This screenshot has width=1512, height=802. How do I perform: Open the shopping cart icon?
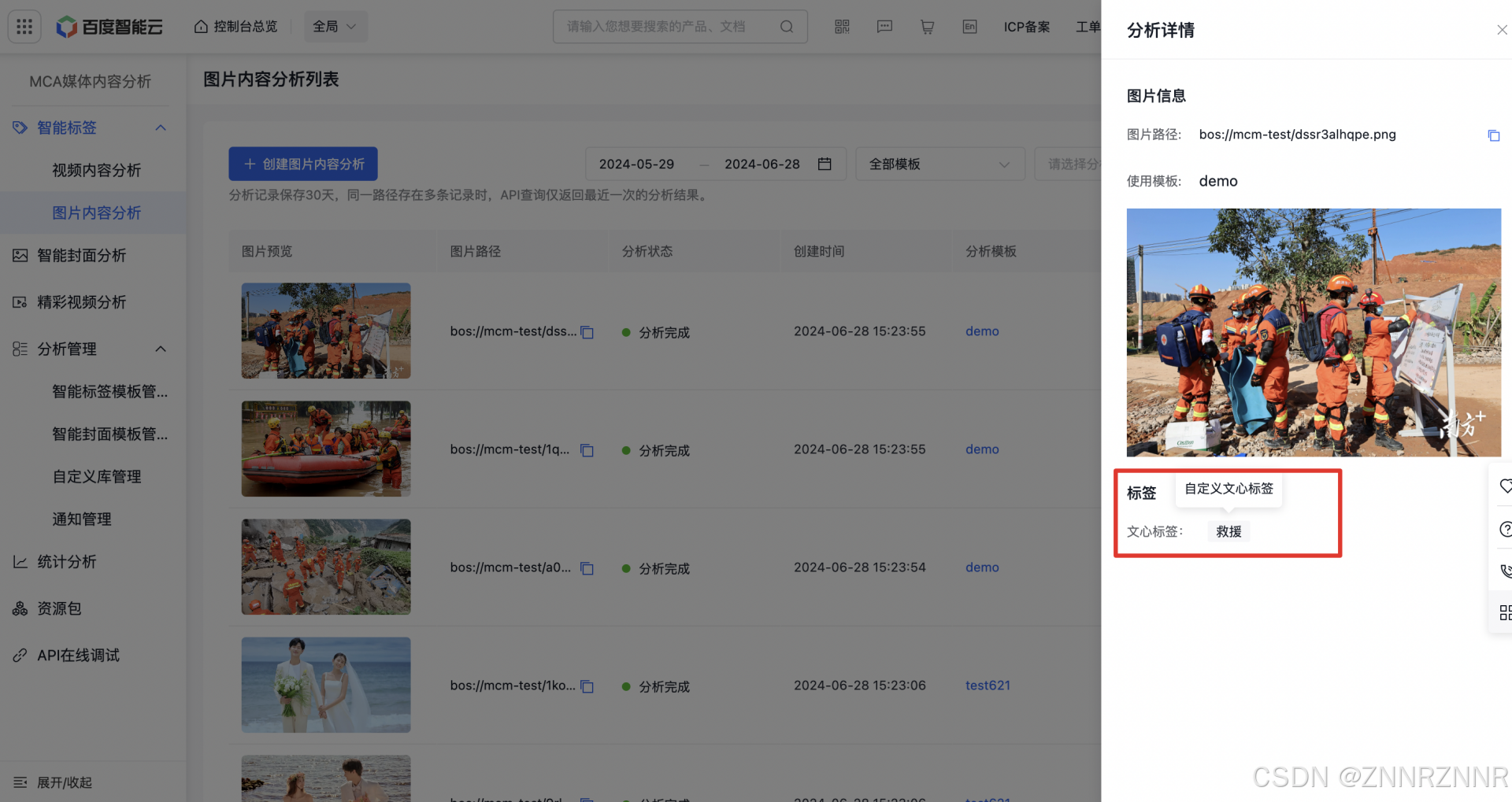point(927,27)
